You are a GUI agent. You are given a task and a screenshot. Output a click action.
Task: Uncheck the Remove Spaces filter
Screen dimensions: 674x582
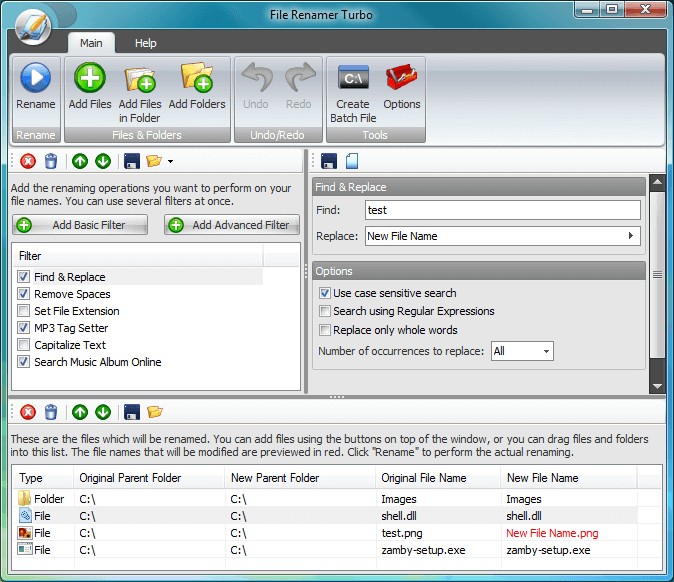[x=24, y=294]
